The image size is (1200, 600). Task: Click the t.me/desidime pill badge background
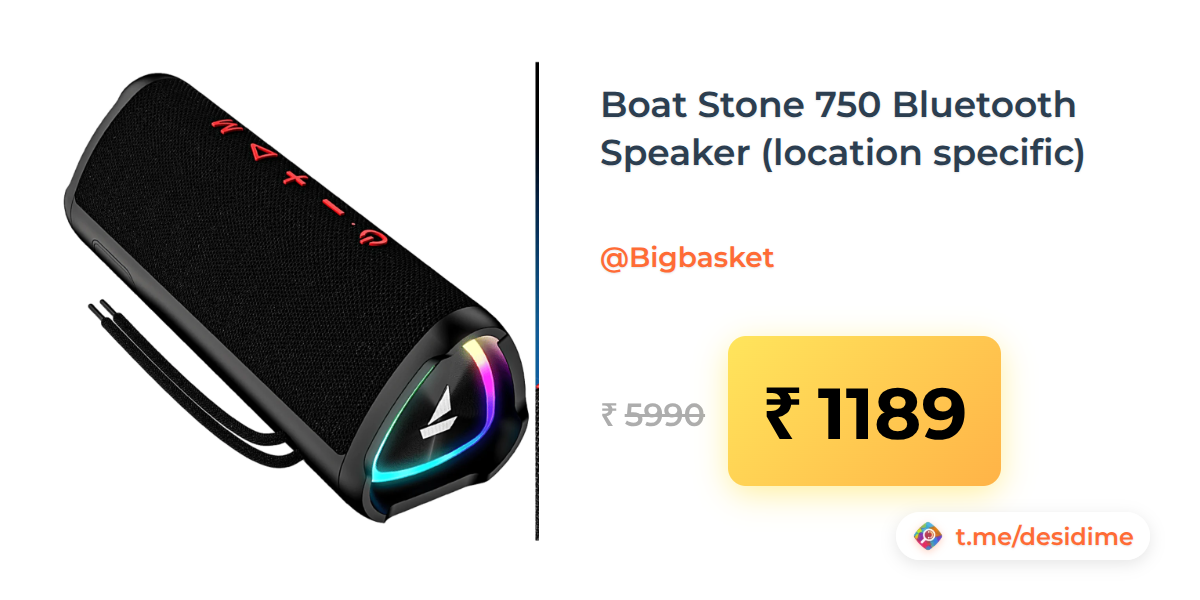(x=1023, y=537)
